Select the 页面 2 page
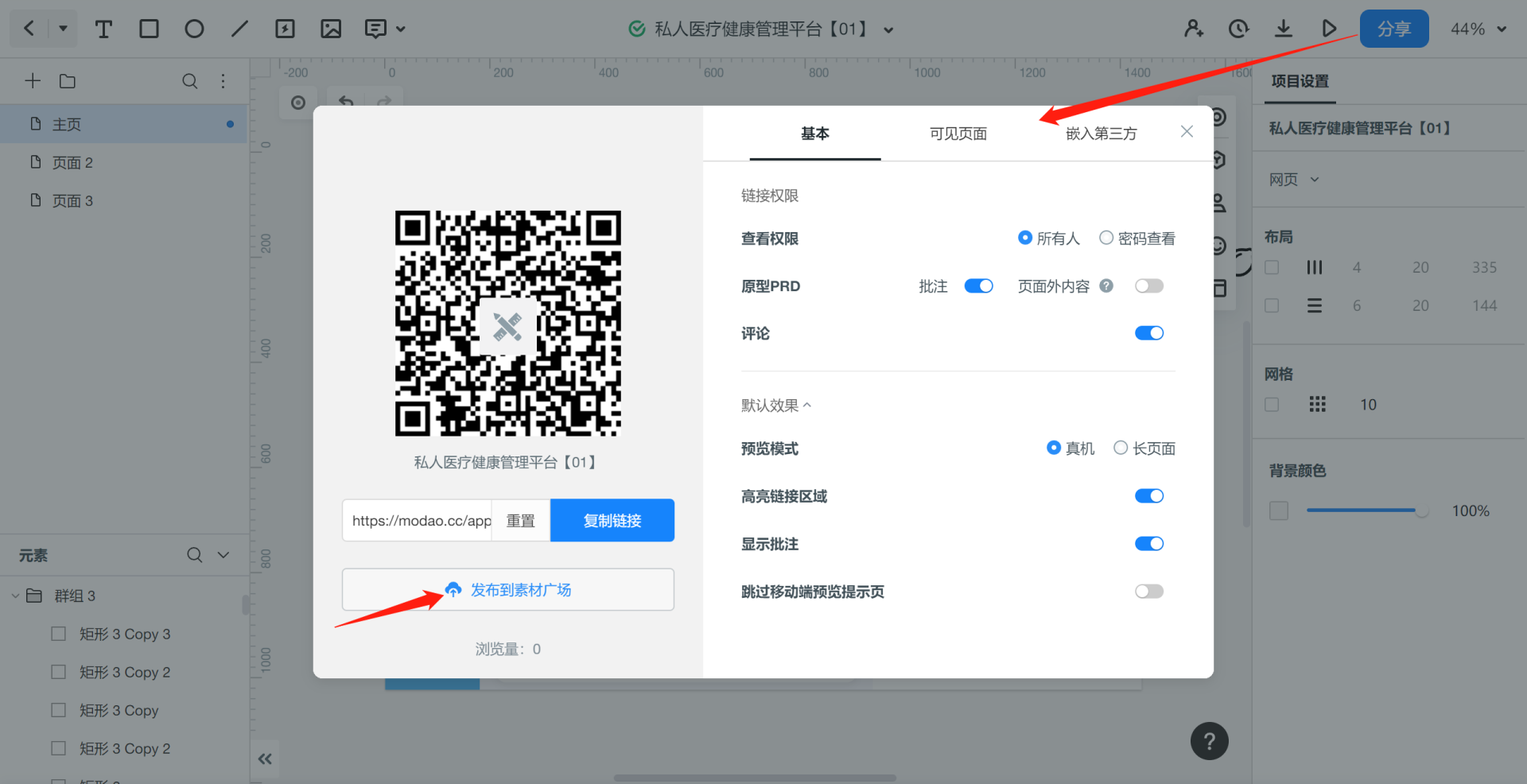The image size is (1527, 784). pyautogui.click(x=123, y=162)
